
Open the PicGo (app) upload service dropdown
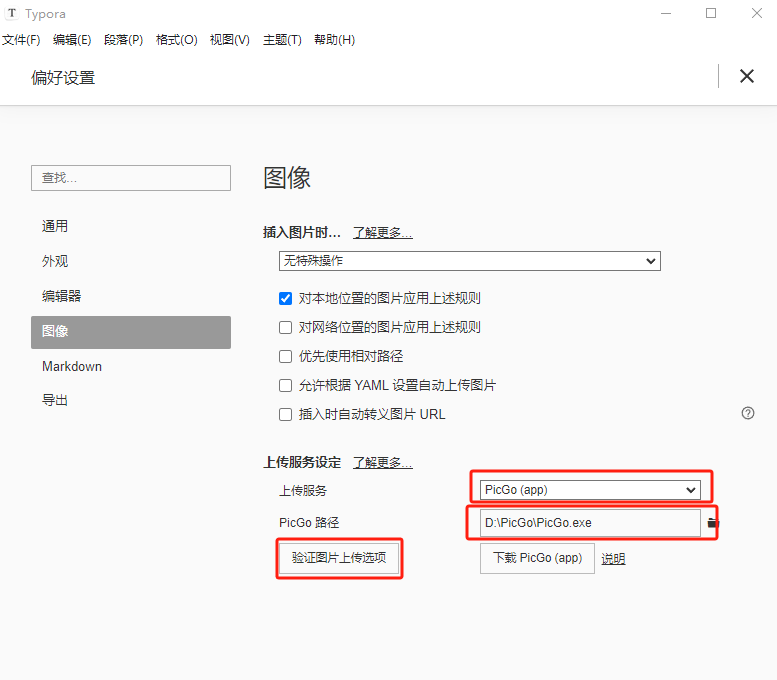pos(590,490)
